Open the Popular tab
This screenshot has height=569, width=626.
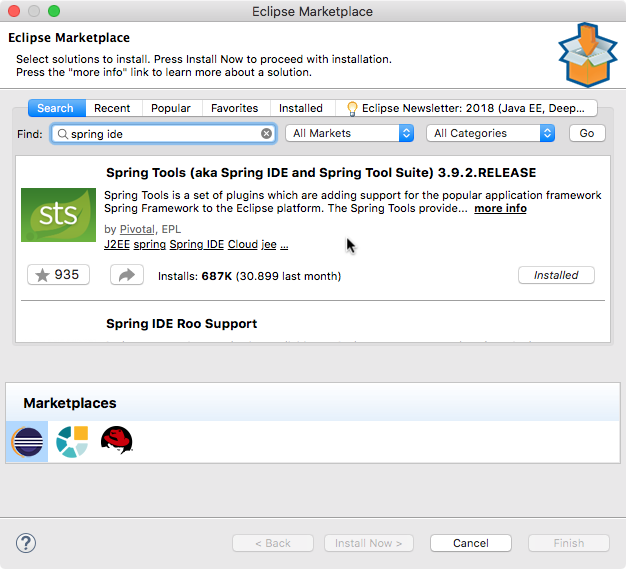click(x=171, y=108)
